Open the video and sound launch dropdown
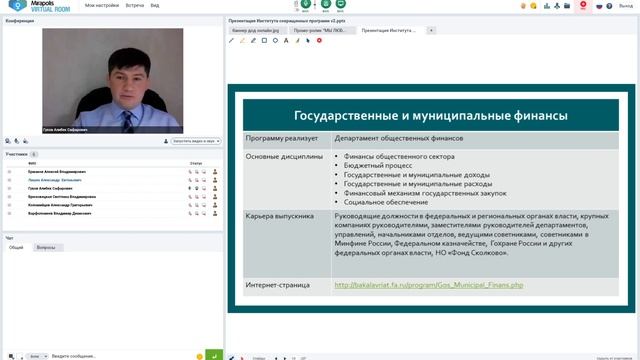 click(x=196, y=141)
